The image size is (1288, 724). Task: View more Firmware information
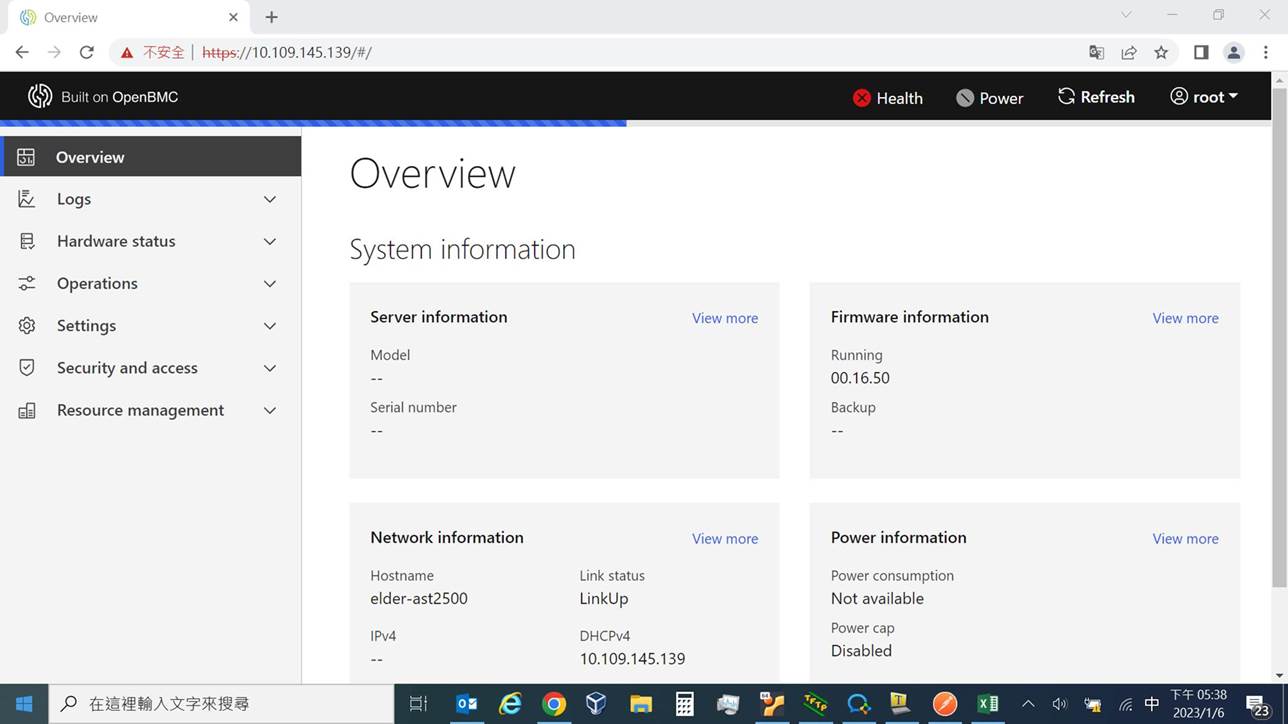tap(1185, 318)
